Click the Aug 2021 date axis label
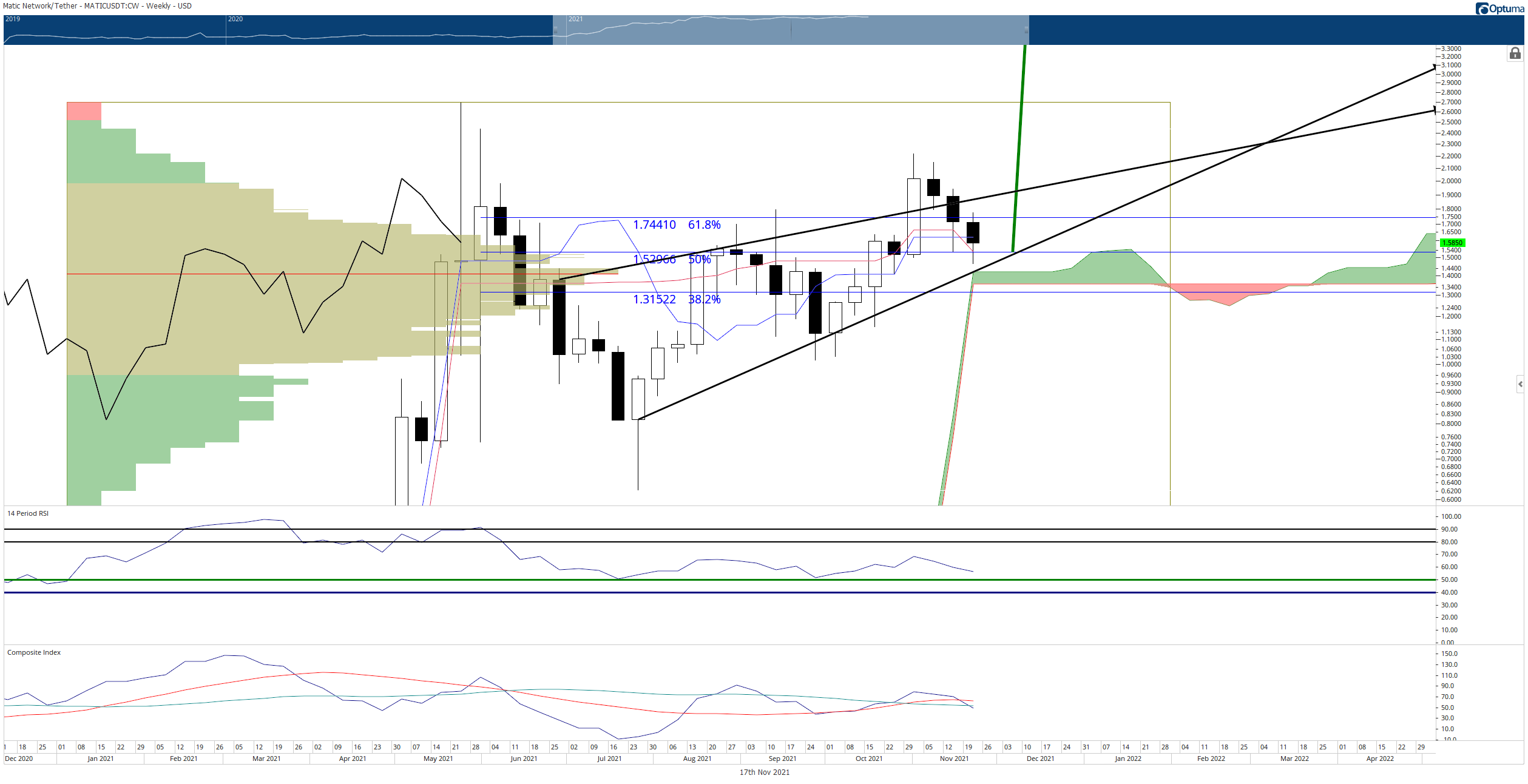This screenshot has height=784, width=1528. tap(697, 759)
